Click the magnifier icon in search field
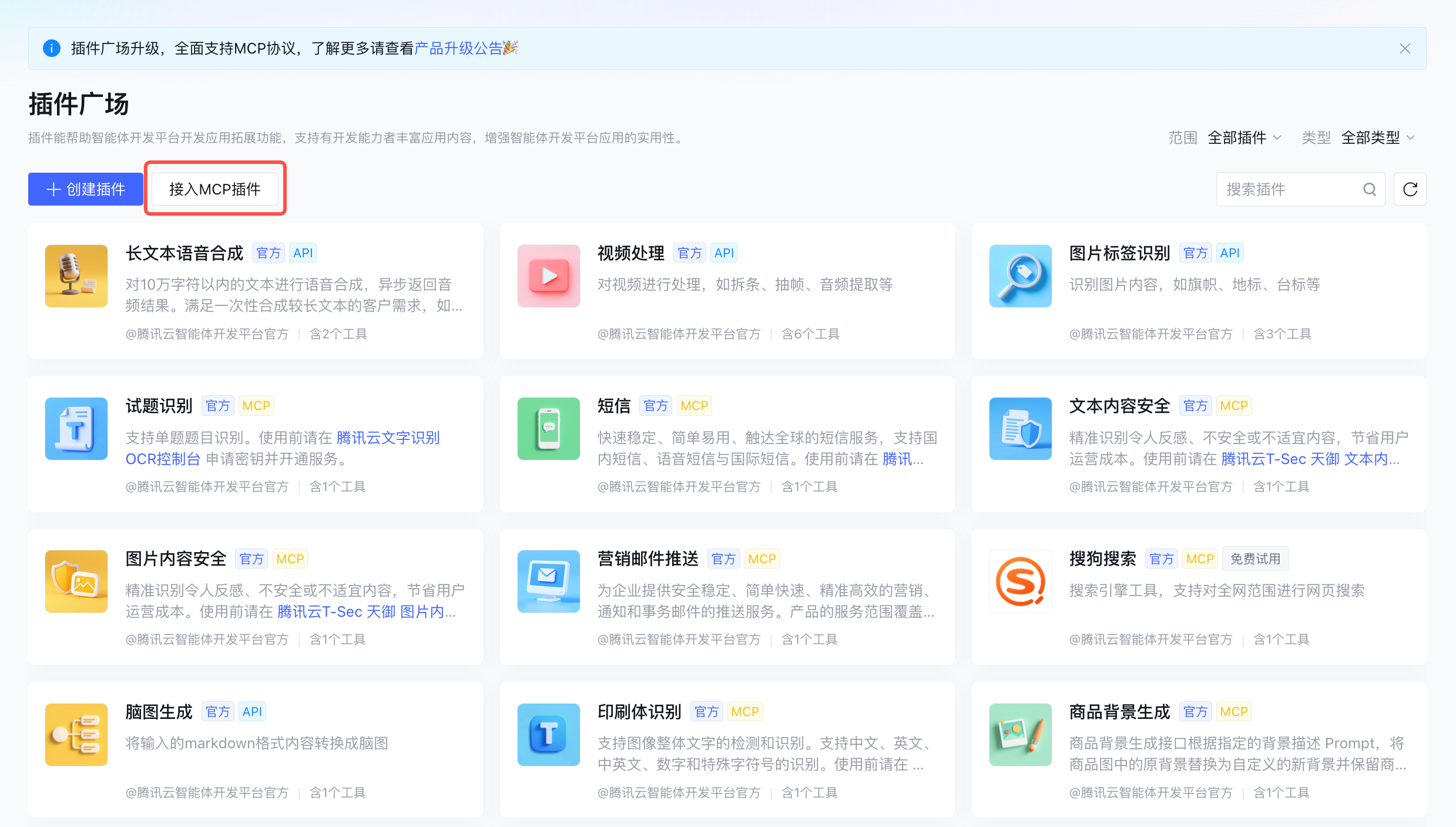This screenshot has height=827, width=1456. 1369,189
